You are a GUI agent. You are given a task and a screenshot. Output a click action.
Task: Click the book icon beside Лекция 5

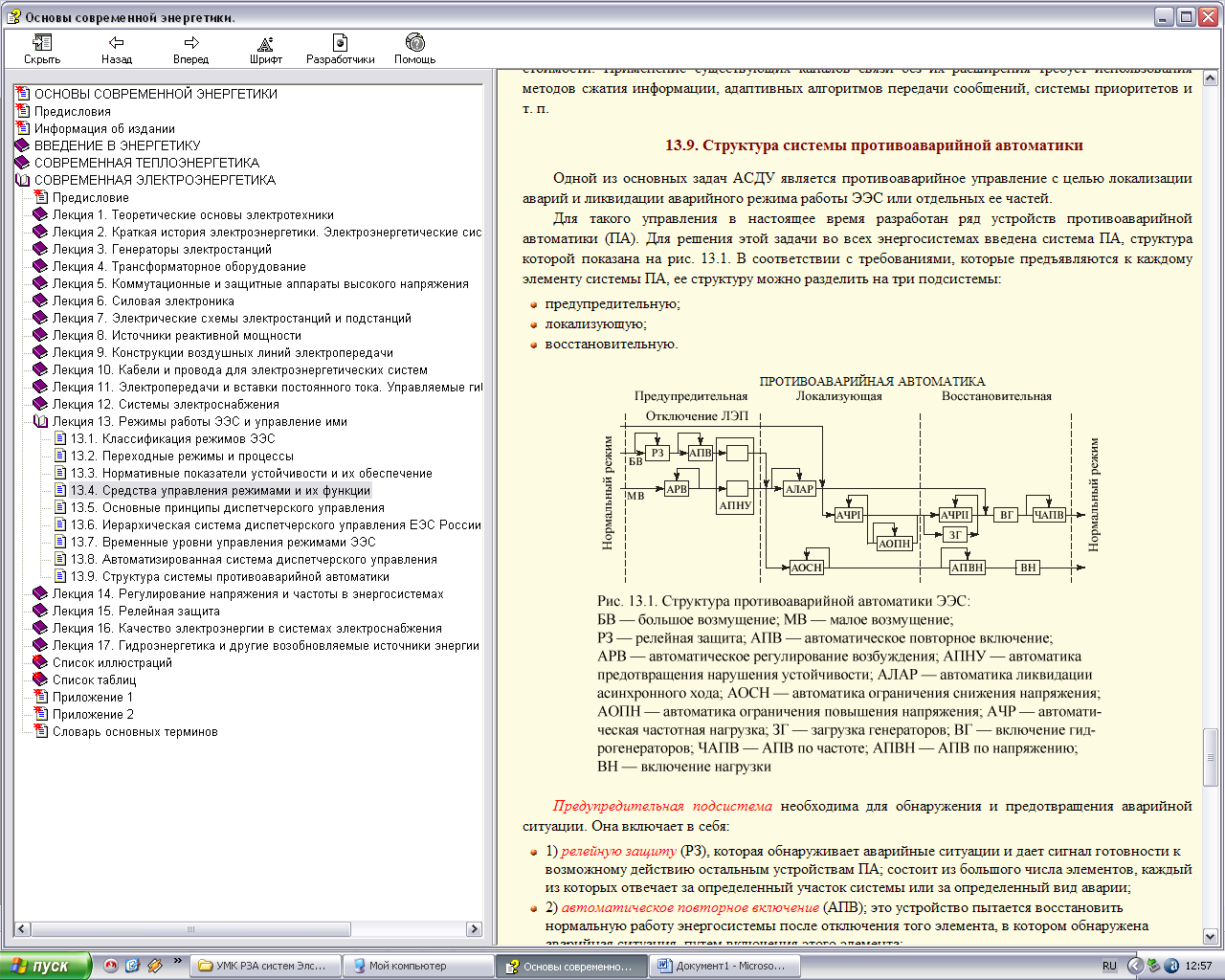pos(40,283)
